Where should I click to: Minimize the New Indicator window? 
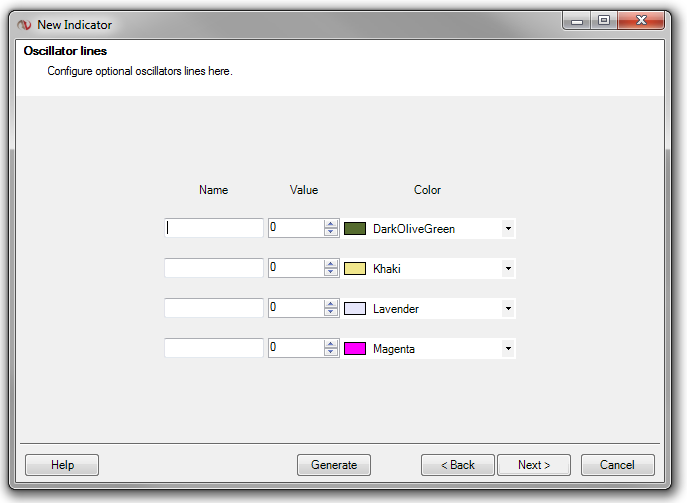[577, 21]
